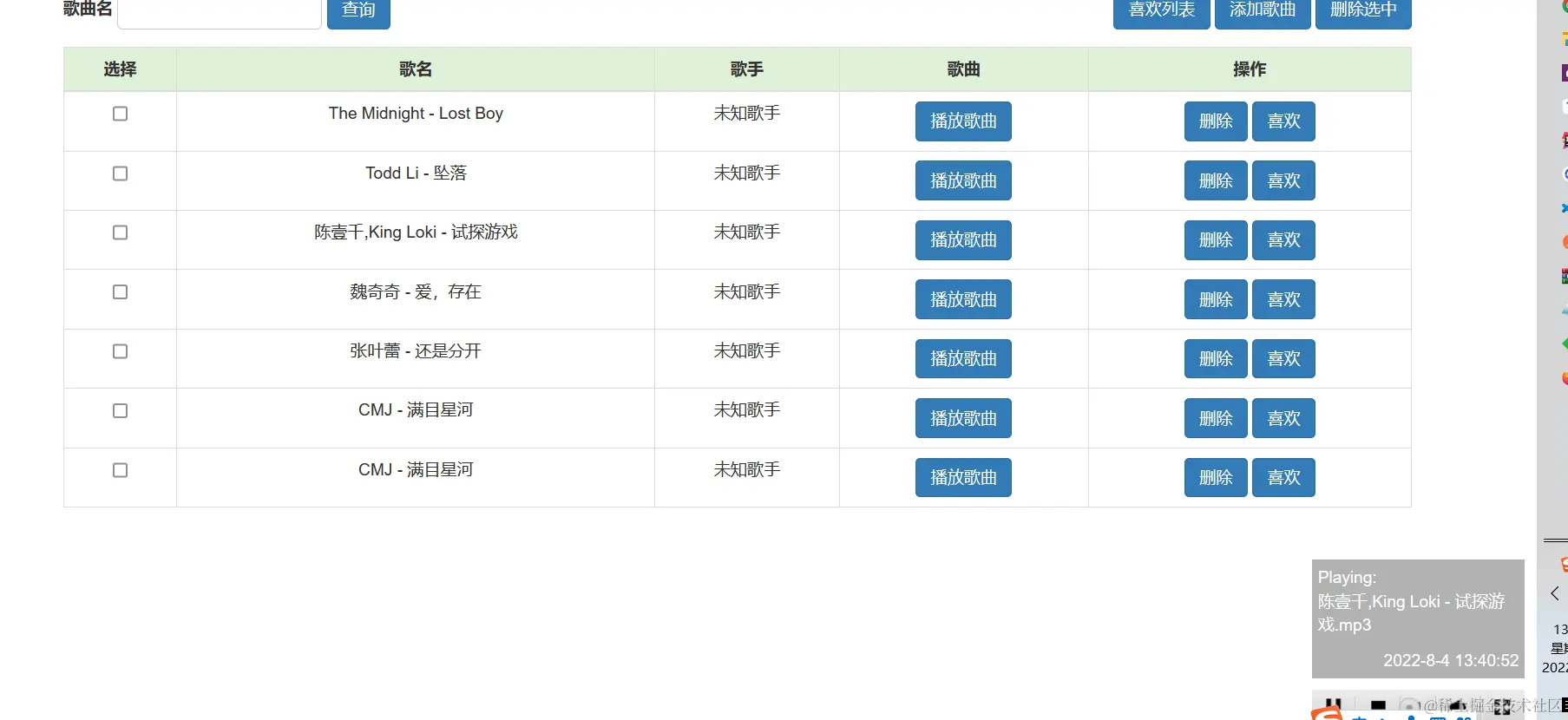Image resolution: width=1568 pixels, height=720 pixels.
Task: Click the stop square in the player bar
Action: pyautogui.click(x=1378, y=706)
